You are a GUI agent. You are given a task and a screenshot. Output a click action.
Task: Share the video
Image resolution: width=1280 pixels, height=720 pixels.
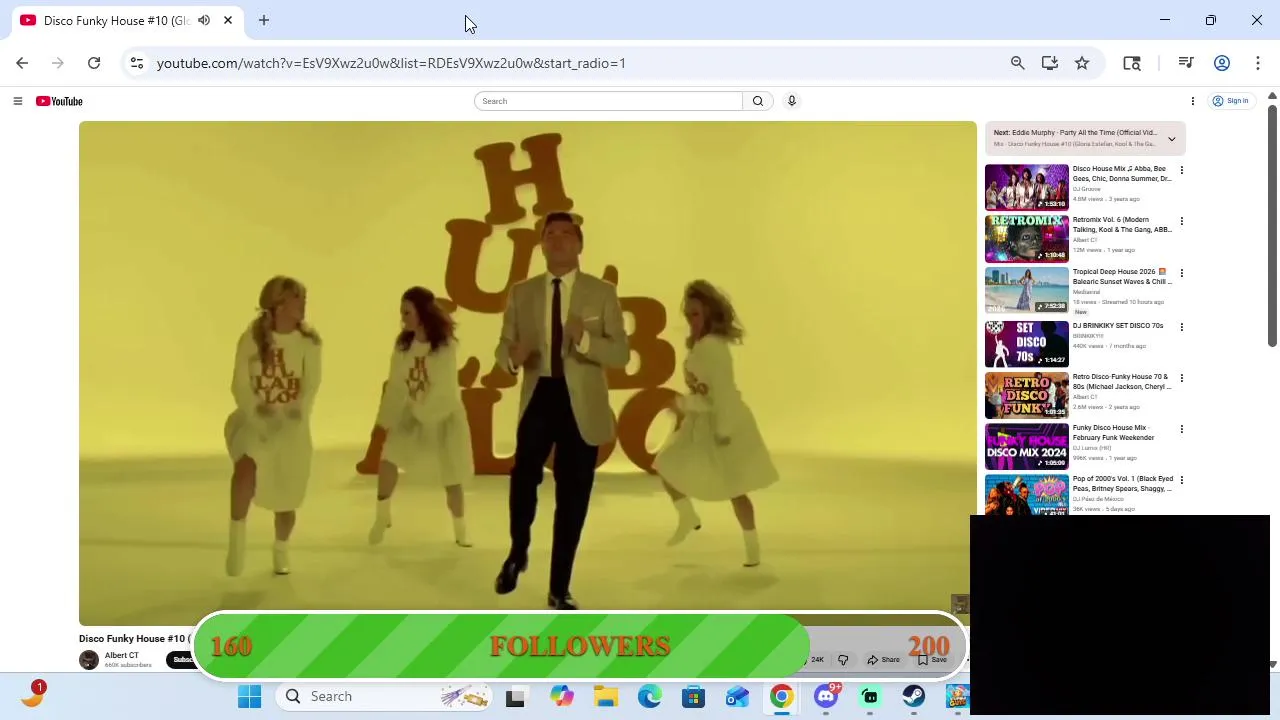[x=884, y=660]
